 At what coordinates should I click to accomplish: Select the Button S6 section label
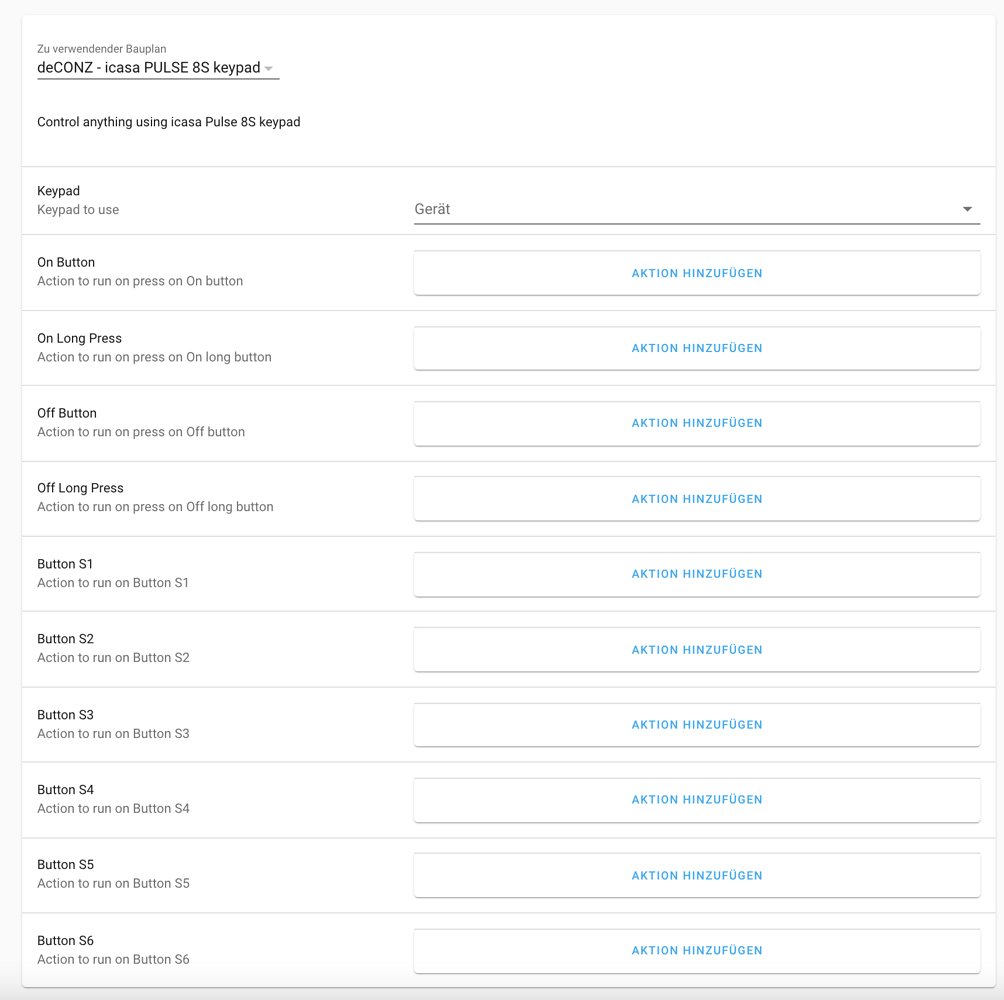(x=65, y=940)
